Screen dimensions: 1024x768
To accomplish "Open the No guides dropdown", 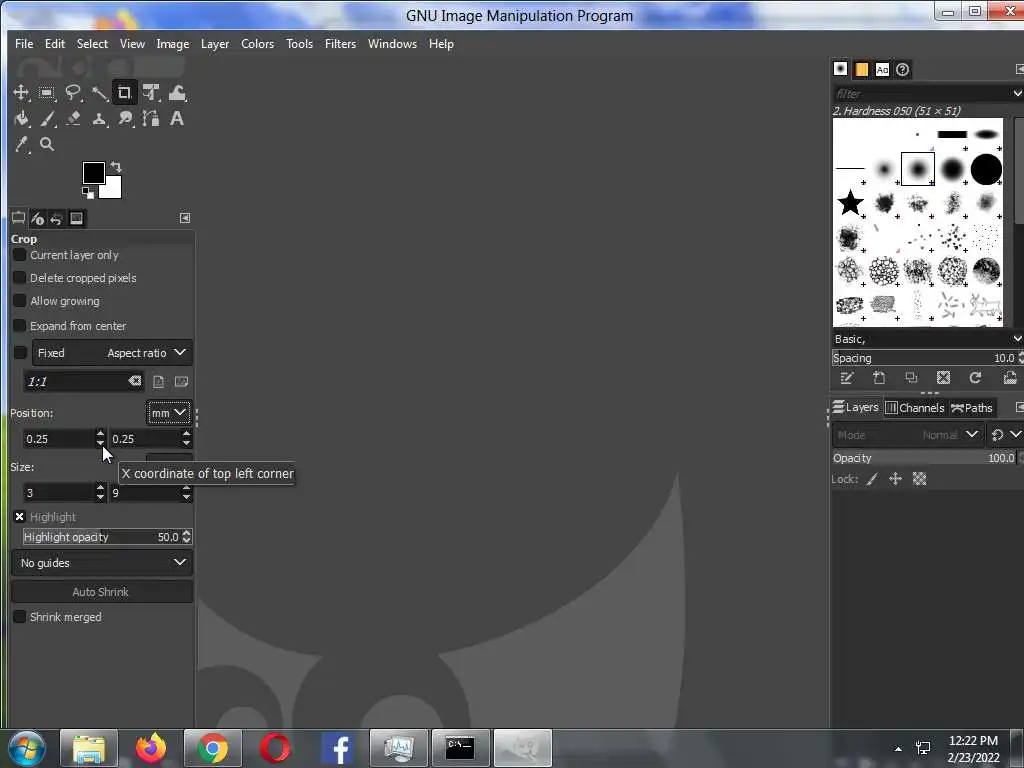I will (x=102, y=562).
